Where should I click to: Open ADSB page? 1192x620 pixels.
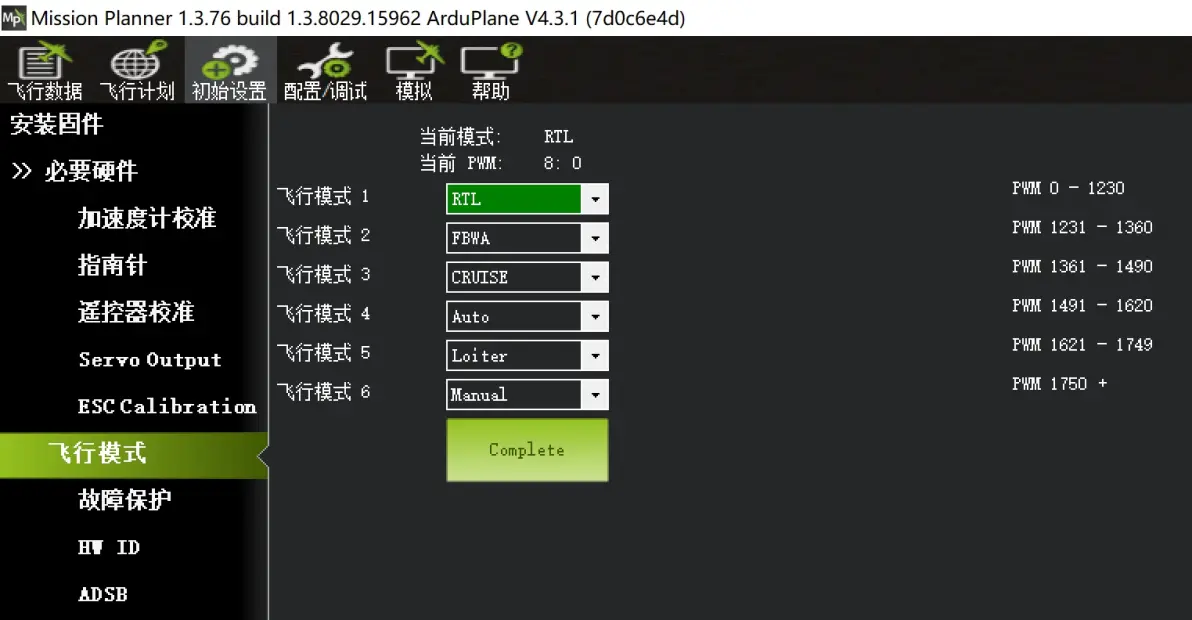tap(103, 594)
